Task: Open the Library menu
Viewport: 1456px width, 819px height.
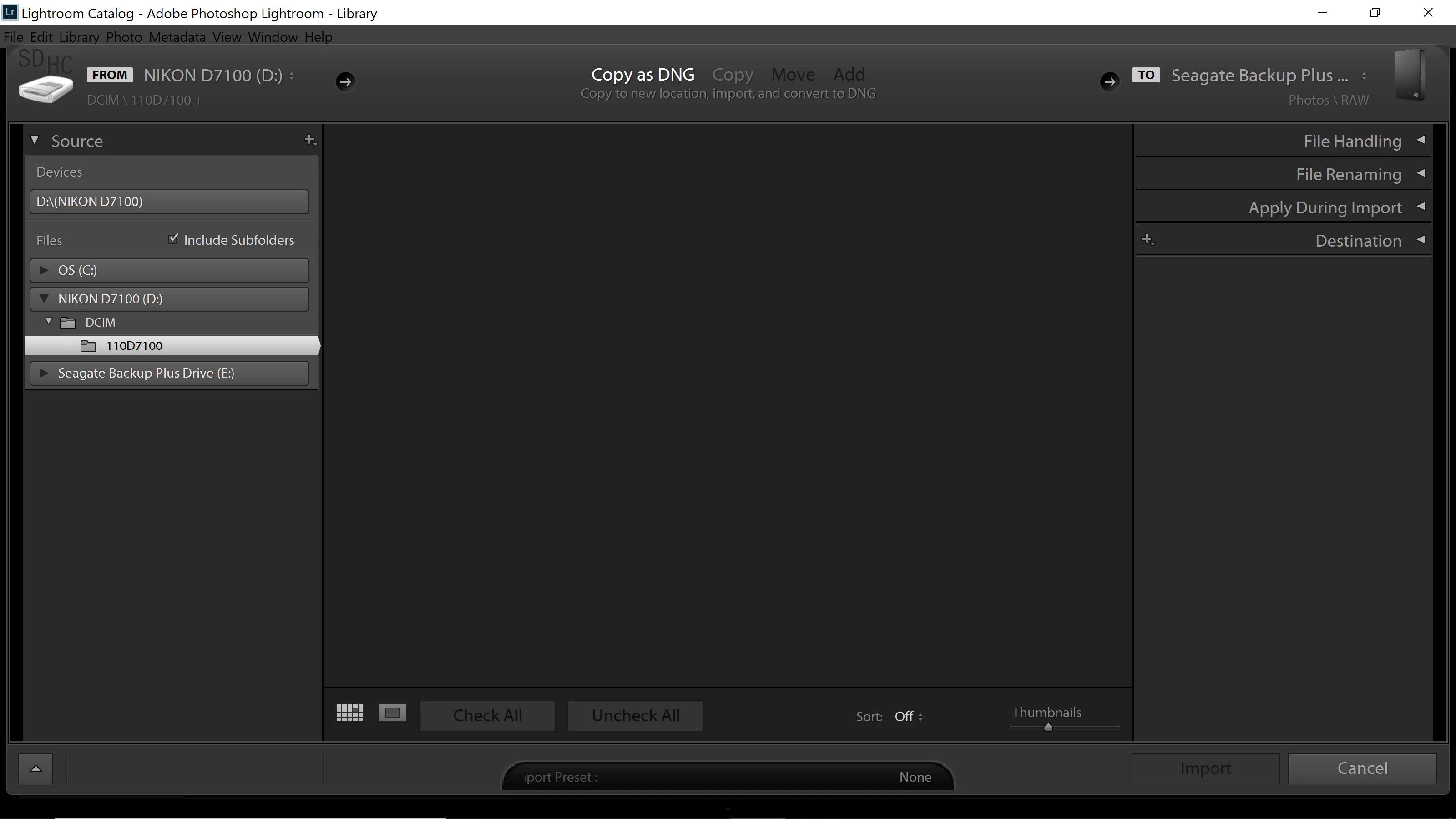Action: coord(79,37)
